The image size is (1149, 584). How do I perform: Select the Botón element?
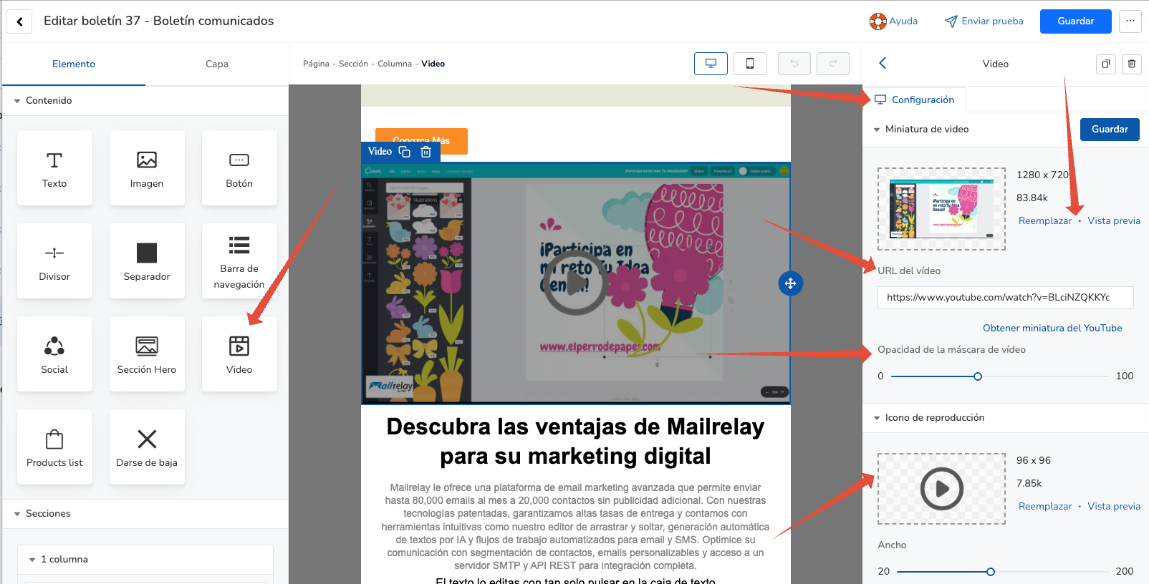tap(240, 168)
